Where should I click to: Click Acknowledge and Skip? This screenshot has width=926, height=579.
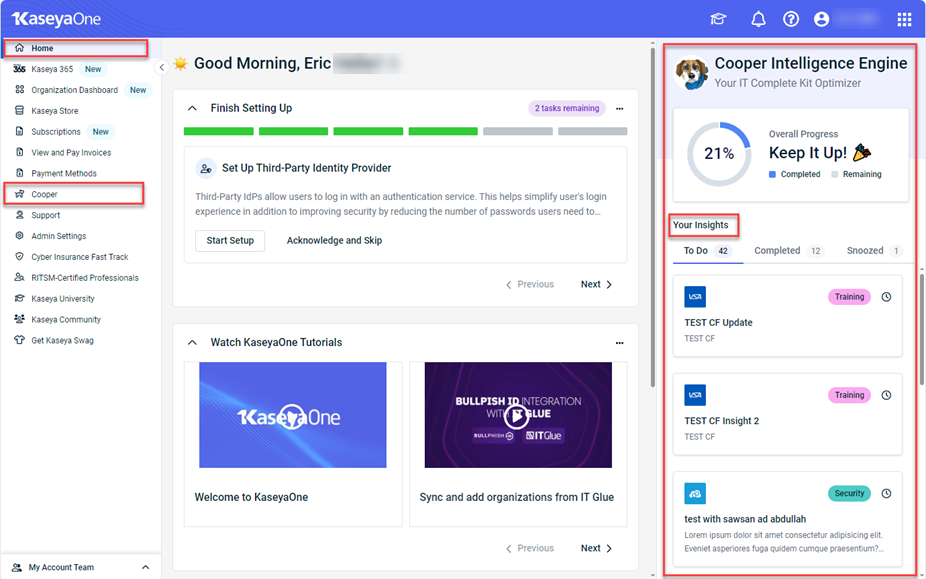(x=334, y=240)
